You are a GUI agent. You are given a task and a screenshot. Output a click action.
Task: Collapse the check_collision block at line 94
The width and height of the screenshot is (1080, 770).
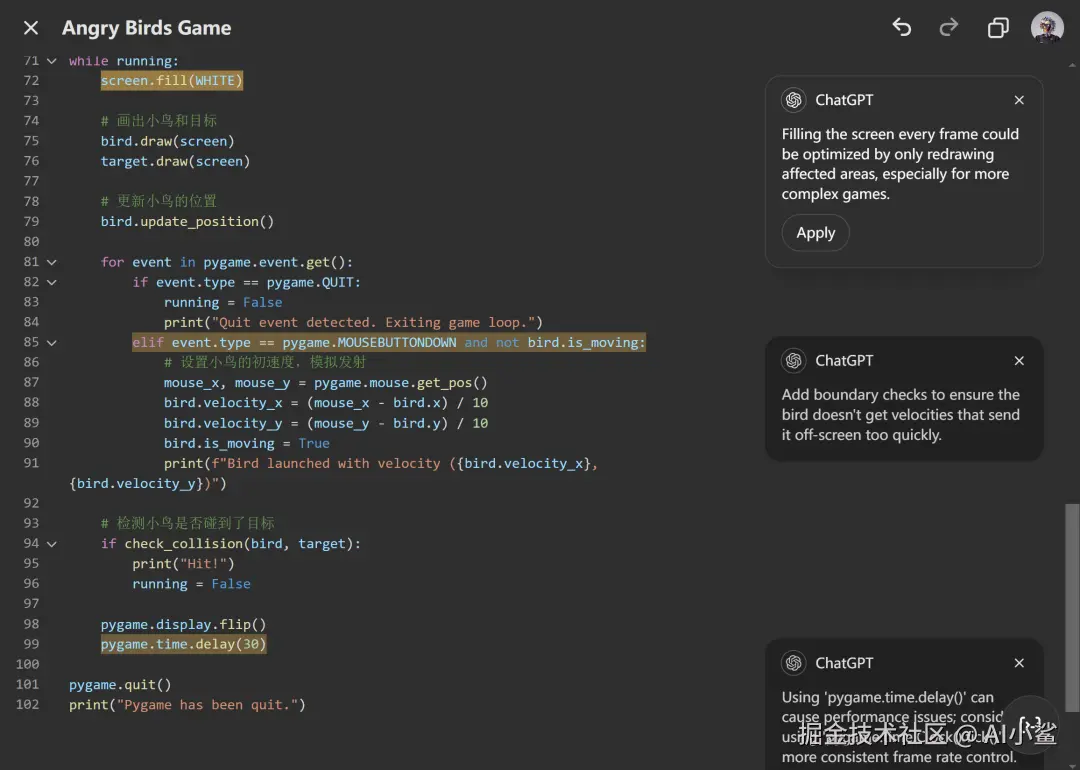52,544
